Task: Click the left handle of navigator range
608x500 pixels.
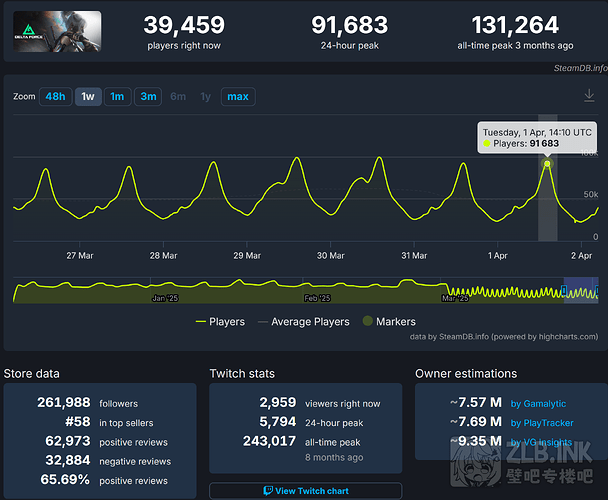Action: pyautogui.click(x=564, y=290)
